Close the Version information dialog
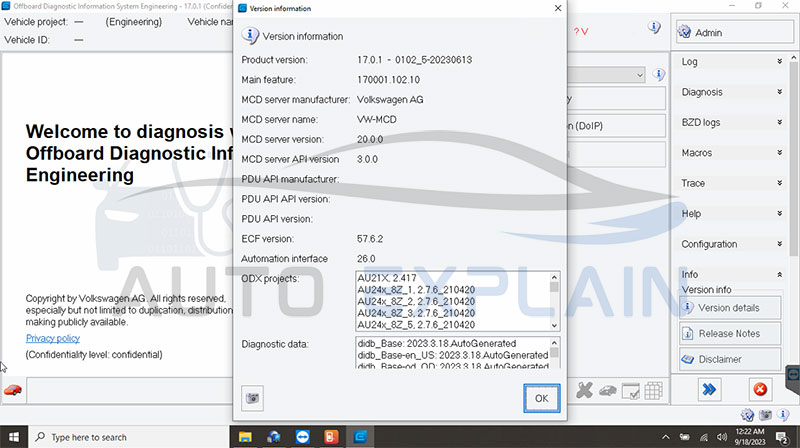This screenshot has height=448, width=800. tap(558, 8)
